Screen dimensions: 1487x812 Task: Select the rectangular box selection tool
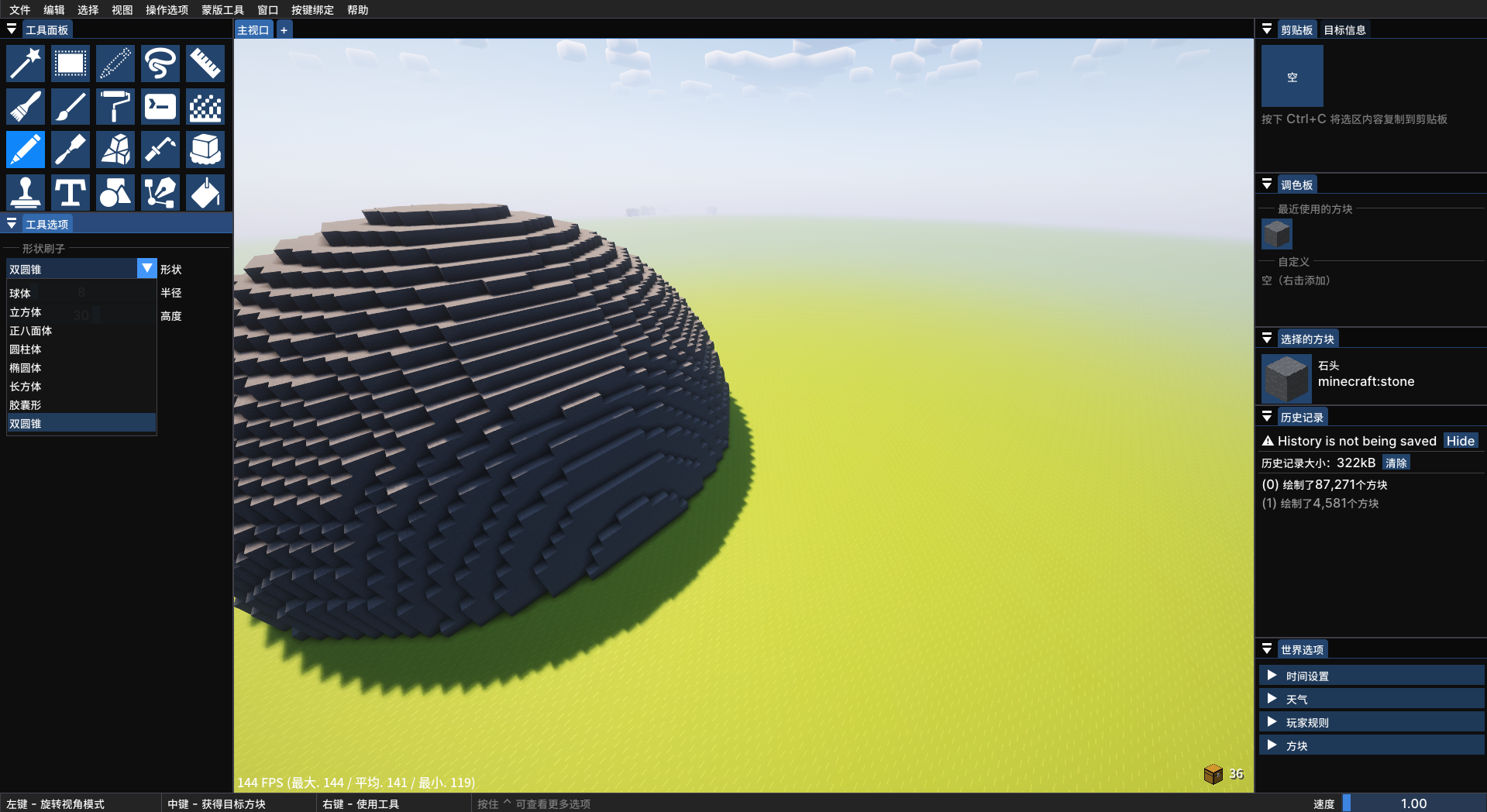coord(71,64)
